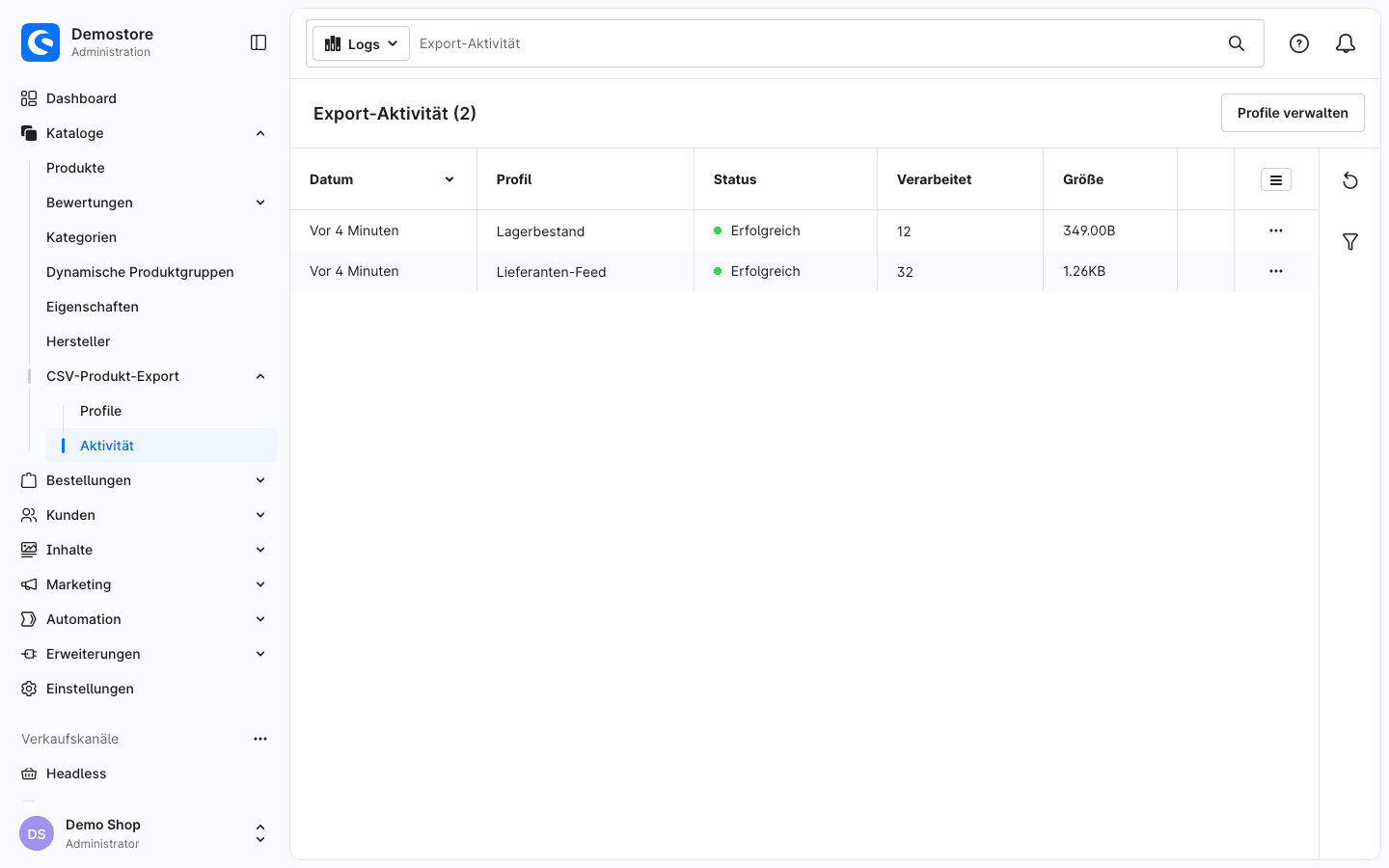Expand the Automation menu chevron

click(x=260, y=619)
